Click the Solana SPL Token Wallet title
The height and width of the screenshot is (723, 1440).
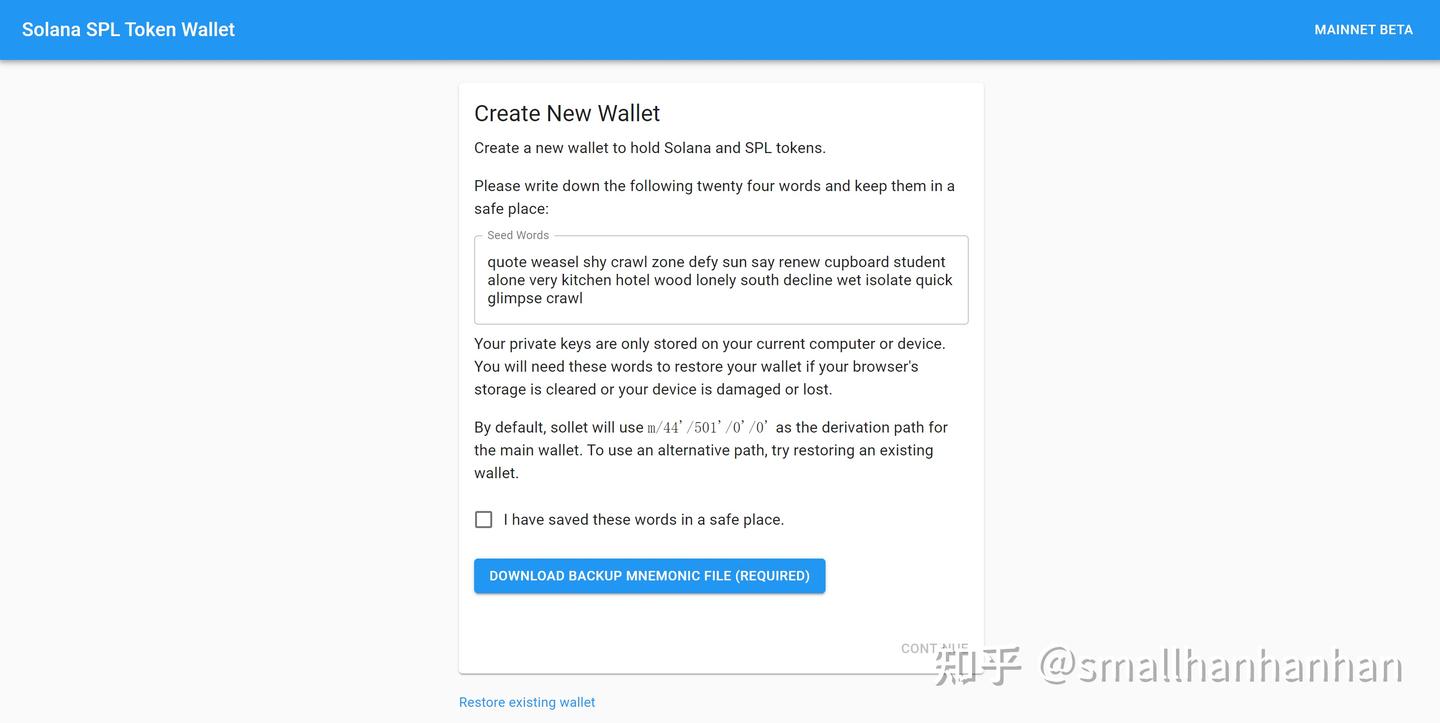(x=128, y=30)
